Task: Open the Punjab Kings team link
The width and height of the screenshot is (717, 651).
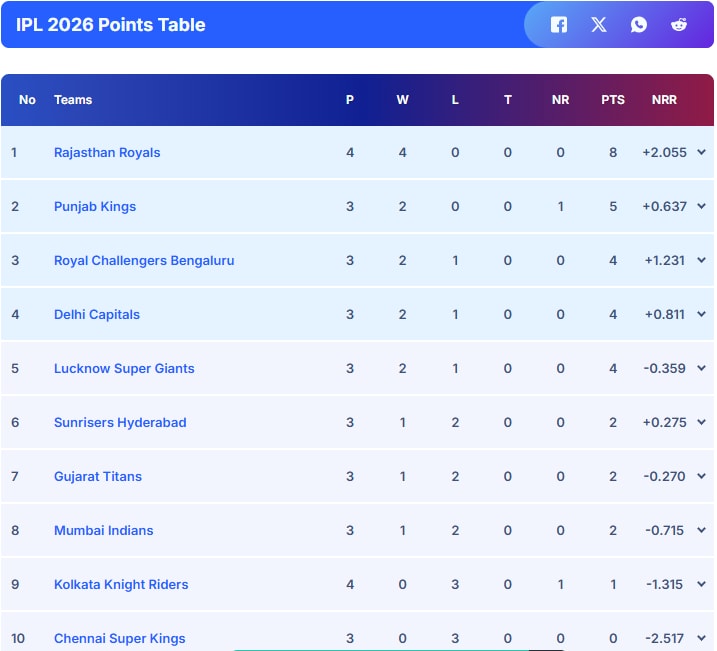Action: coord(95,207)
